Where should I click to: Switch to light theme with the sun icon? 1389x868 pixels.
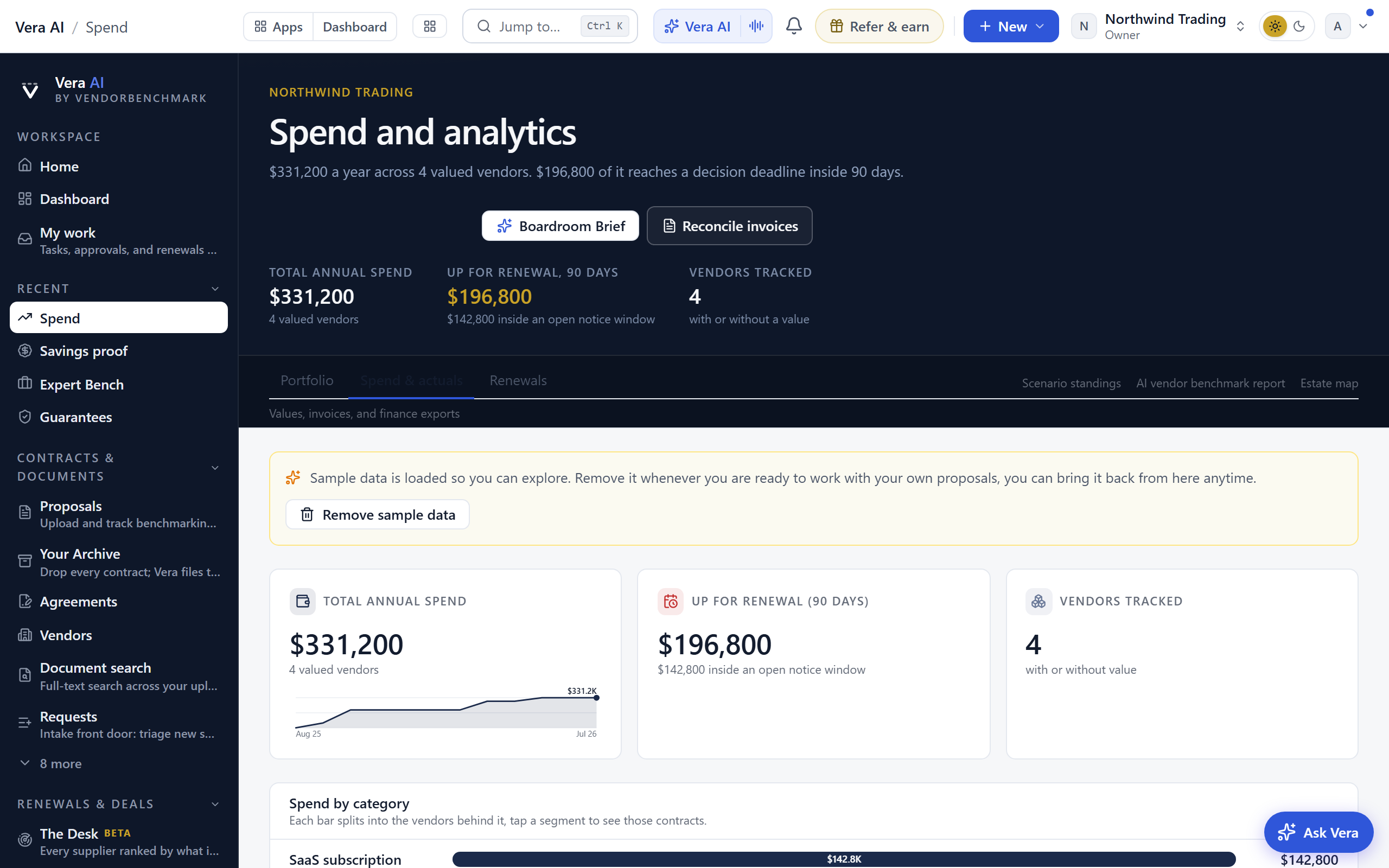point(1275,27)
